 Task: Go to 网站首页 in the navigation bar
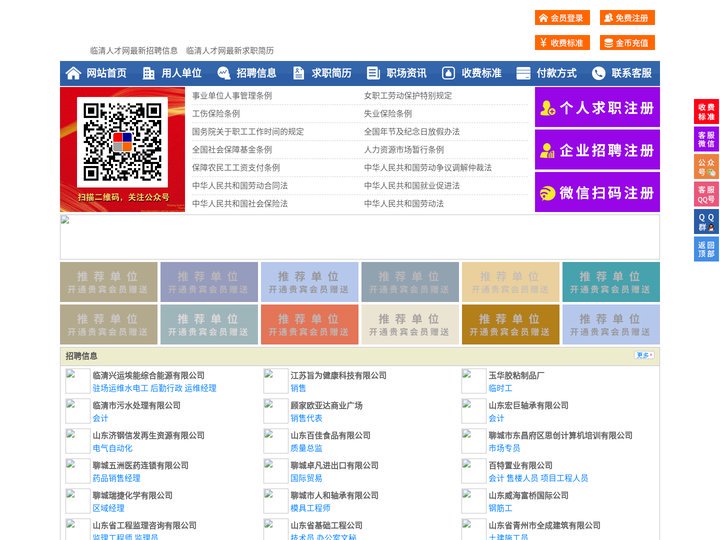tap(107, 73)
